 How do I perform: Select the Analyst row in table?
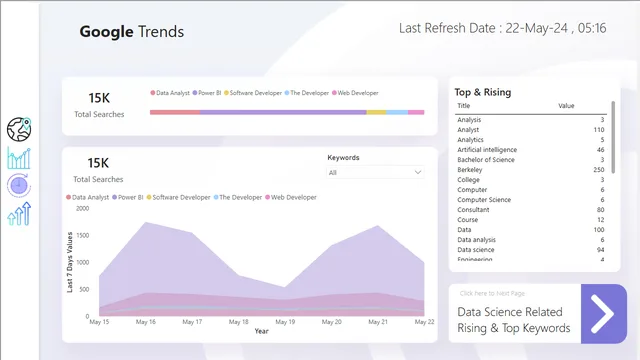pos(531,130)
